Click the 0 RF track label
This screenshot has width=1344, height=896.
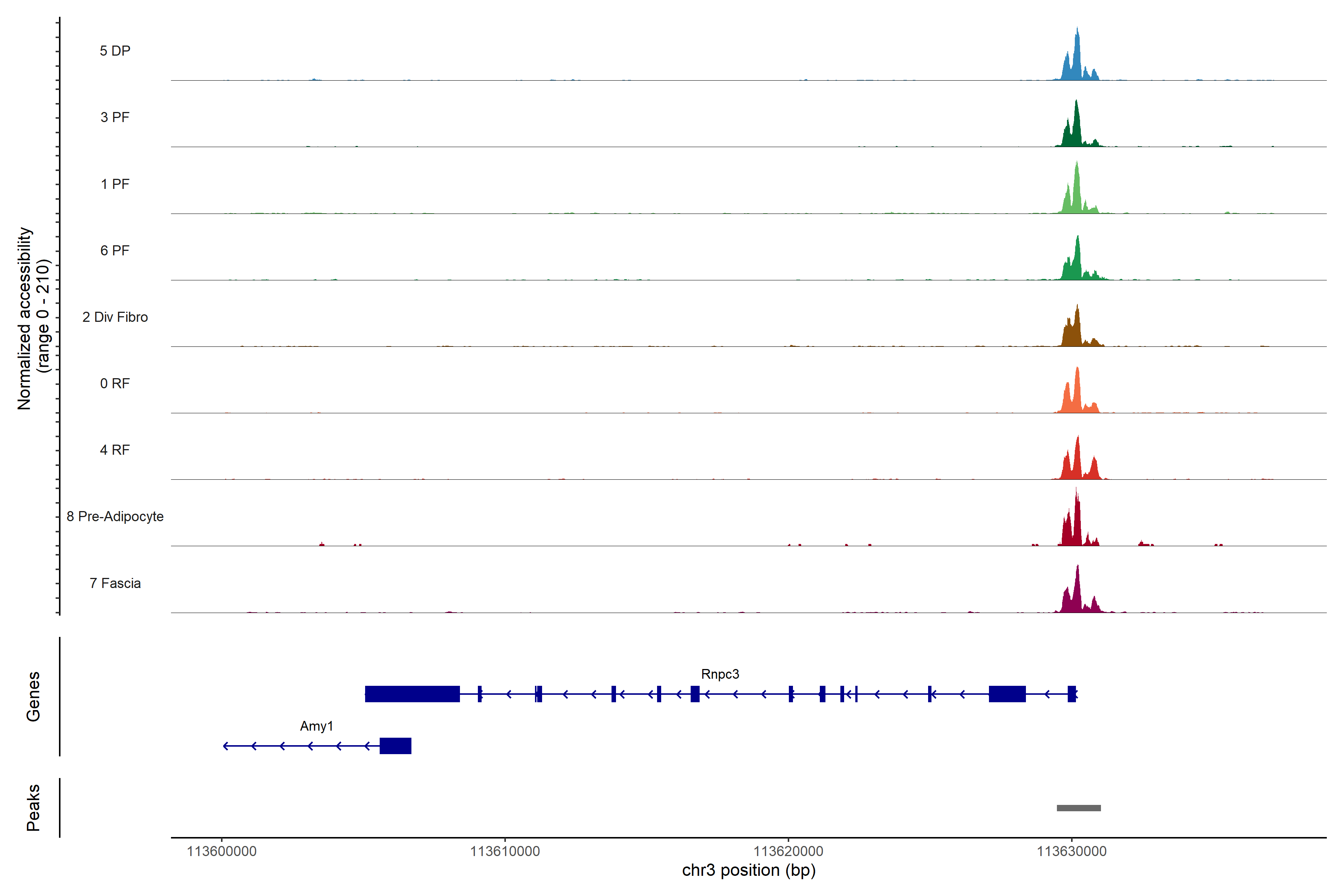coord(115,383)
